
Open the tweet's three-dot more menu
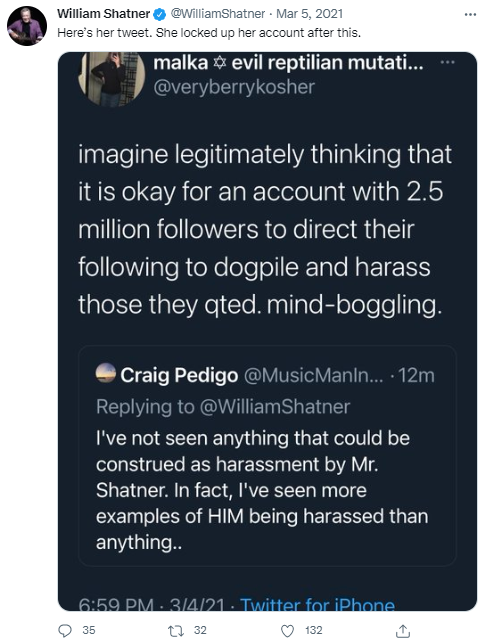(x=470, y=14)
